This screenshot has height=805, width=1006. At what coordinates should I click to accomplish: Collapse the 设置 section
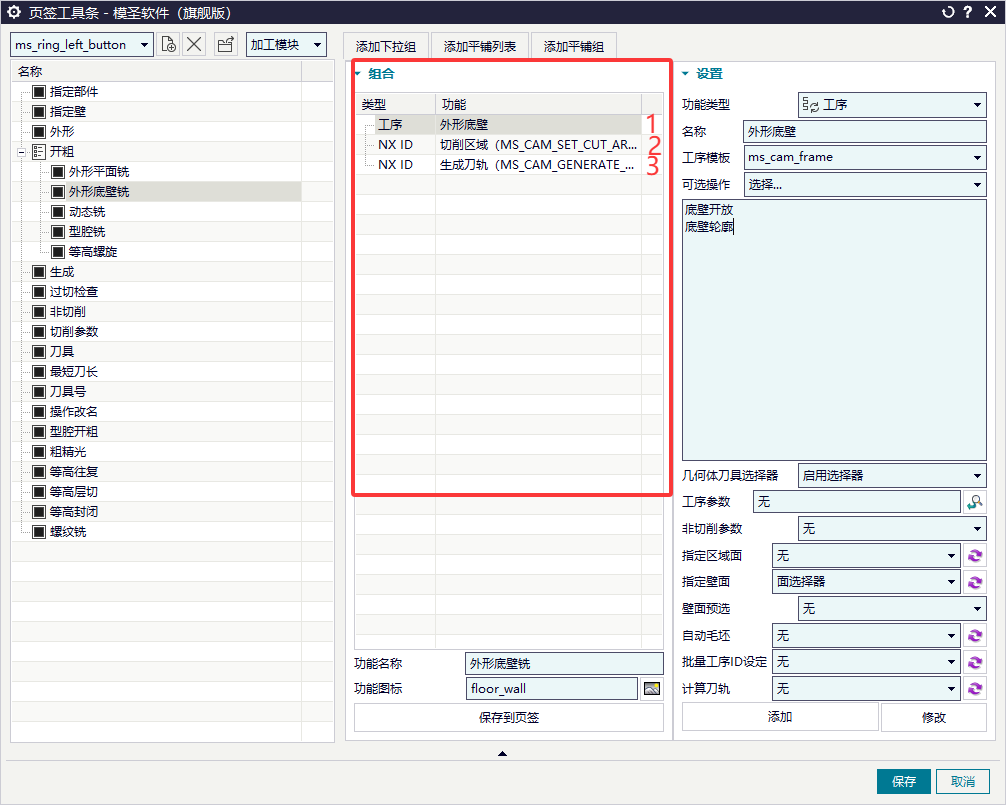(685, 74)
